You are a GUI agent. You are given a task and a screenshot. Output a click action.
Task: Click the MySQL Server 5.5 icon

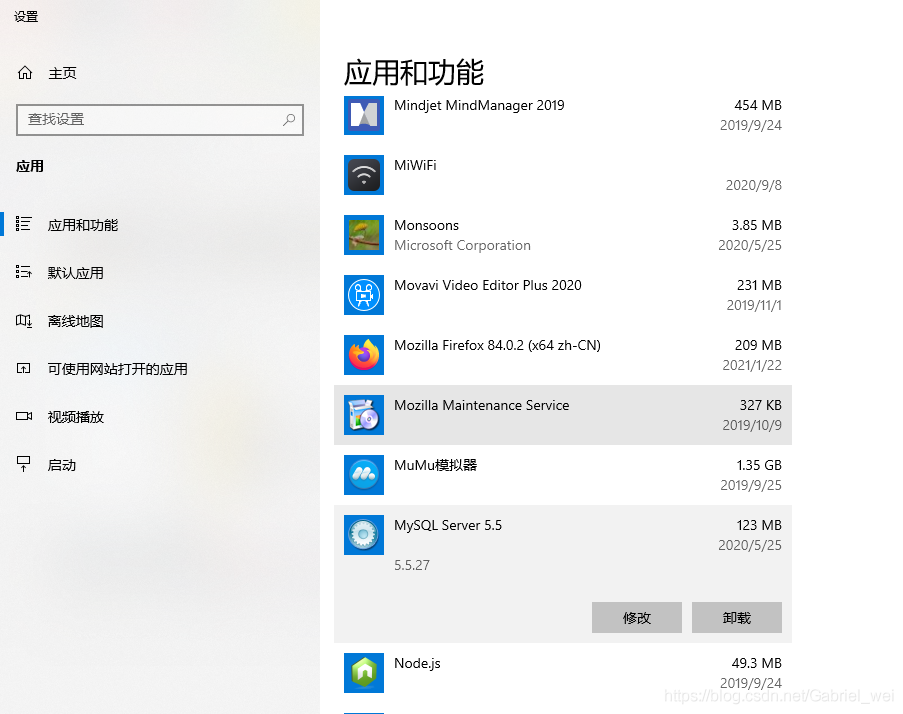coord(363,535)
